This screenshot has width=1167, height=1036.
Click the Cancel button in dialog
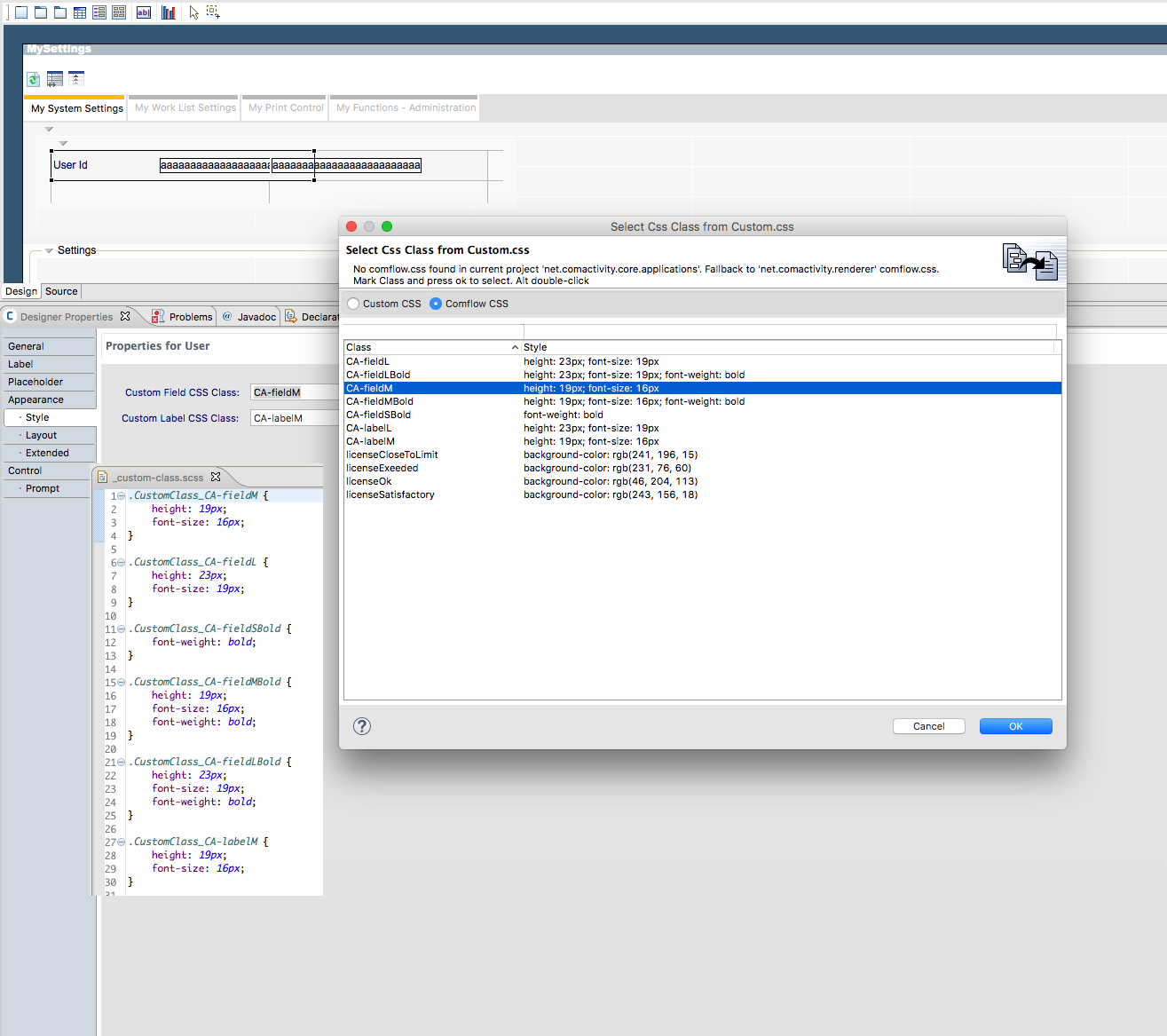(929, 726)
